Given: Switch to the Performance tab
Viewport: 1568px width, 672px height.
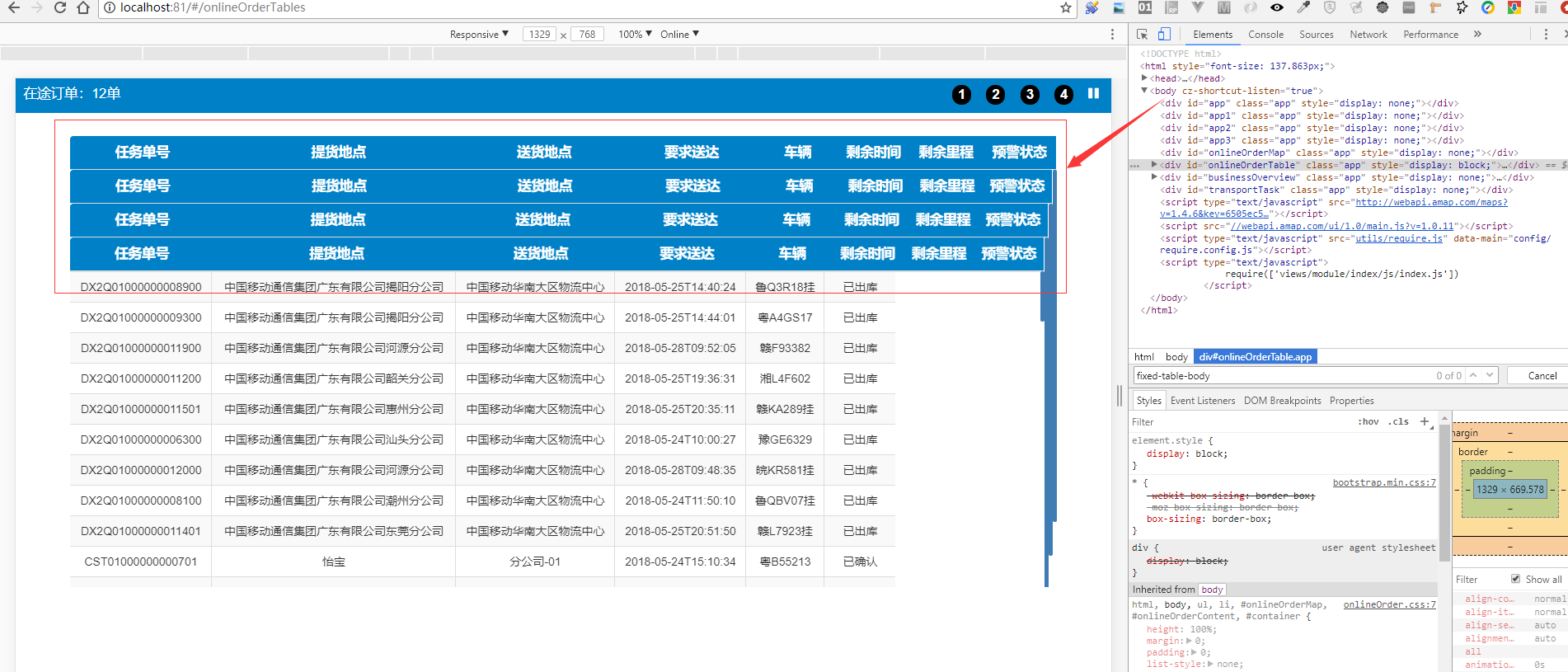Looking at the screenshot, I should point(1431,34).
